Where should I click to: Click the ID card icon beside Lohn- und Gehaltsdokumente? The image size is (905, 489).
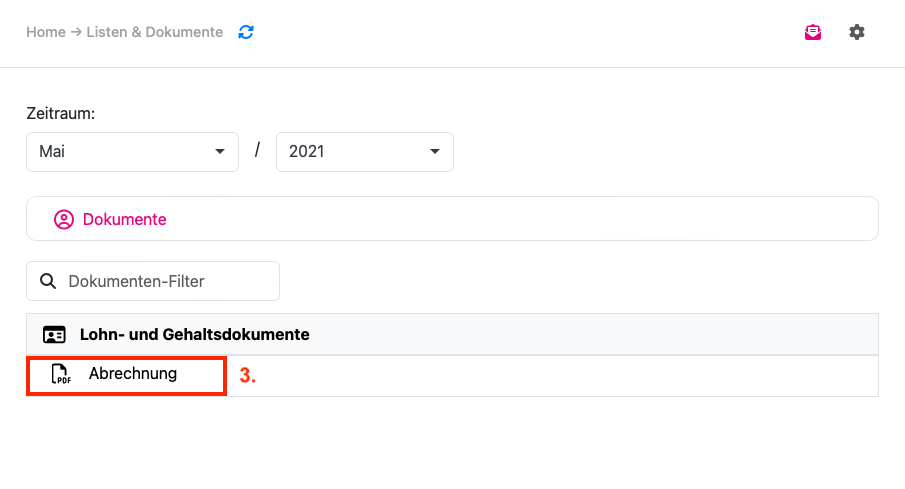54,335
